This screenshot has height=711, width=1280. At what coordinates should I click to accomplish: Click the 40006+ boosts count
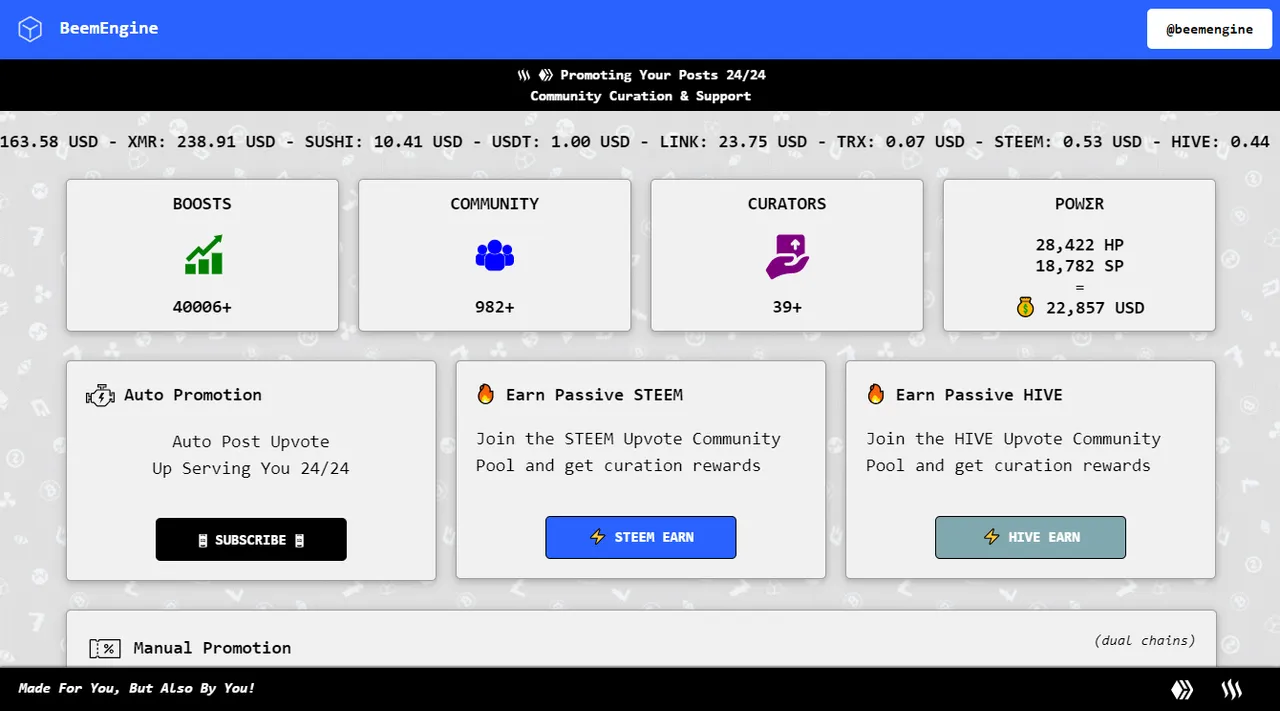pyautogui.click(x=202, y=307)
